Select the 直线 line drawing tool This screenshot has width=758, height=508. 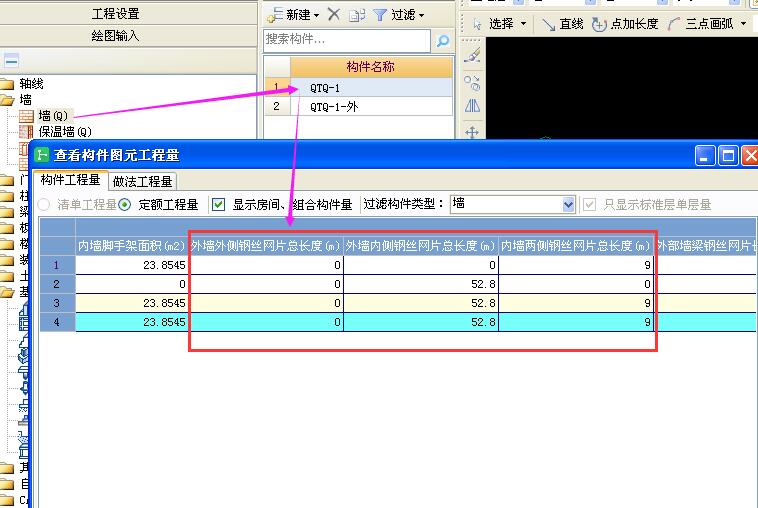point(563,24)
